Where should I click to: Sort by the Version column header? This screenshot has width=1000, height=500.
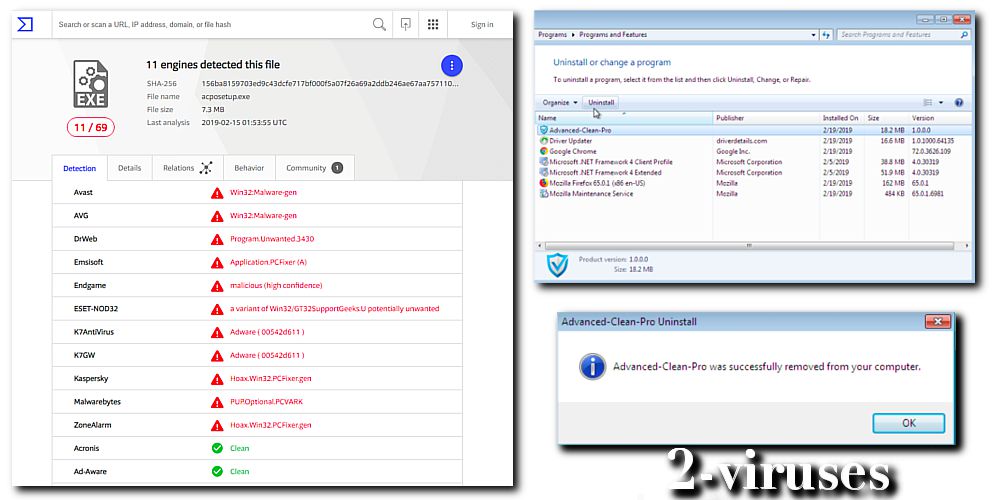coord(939,118)
